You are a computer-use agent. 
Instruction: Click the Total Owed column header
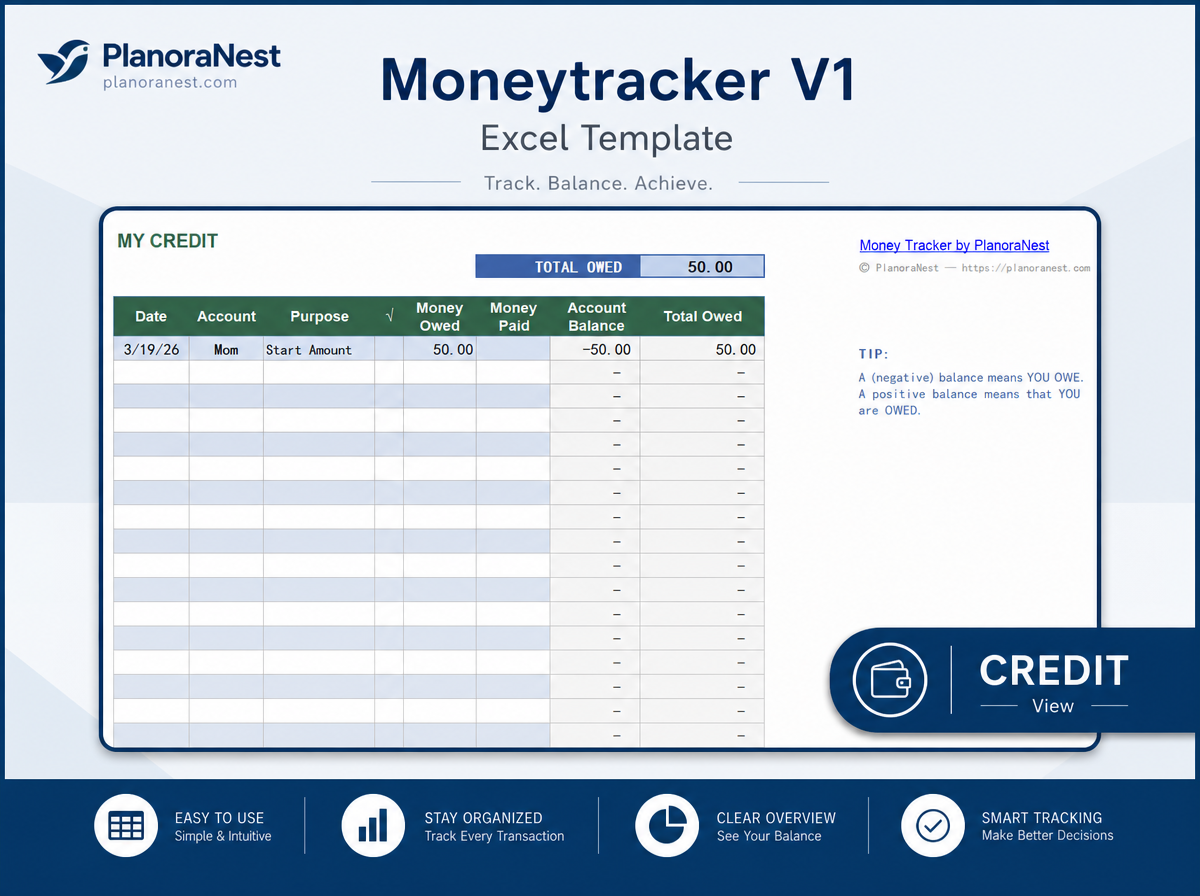(x=702, y=316)
